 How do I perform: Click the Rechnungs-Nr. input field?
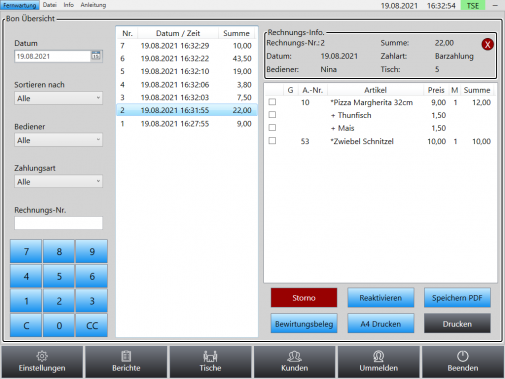58,223
